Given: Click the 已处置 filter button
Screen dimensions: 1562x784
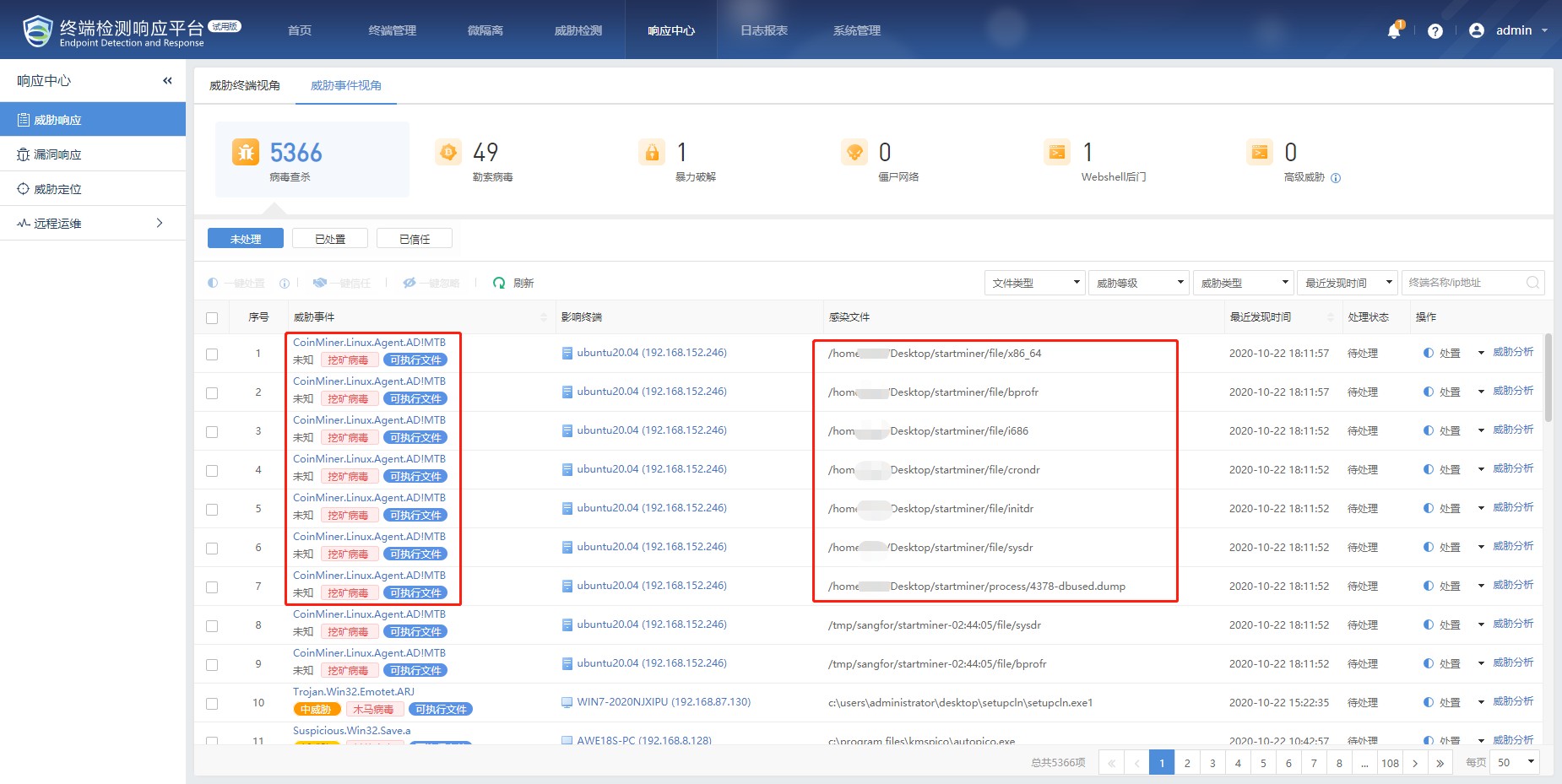Looking at the screenshot, I should point(330,239).
